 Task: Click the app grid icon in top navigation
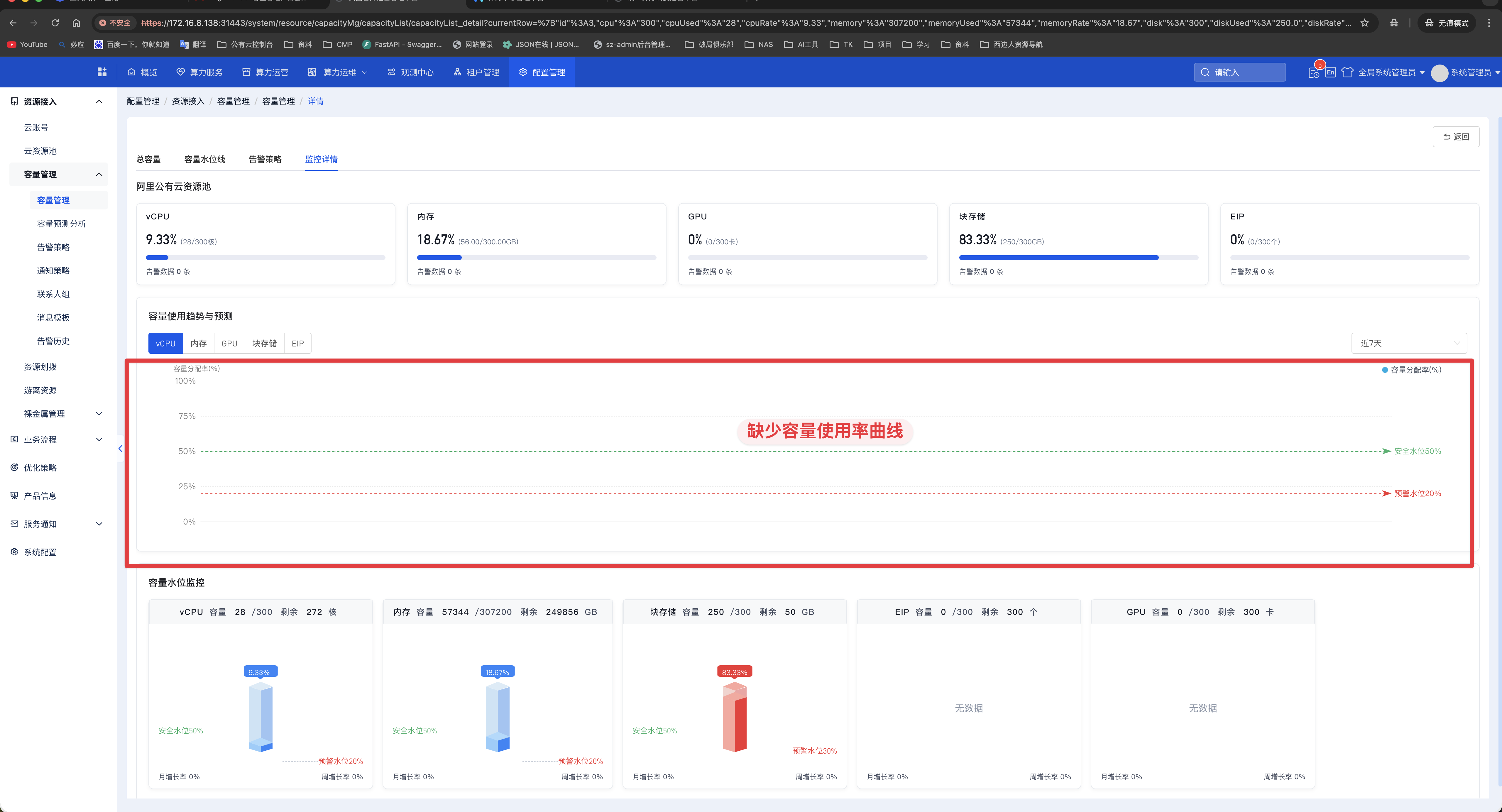102,72
